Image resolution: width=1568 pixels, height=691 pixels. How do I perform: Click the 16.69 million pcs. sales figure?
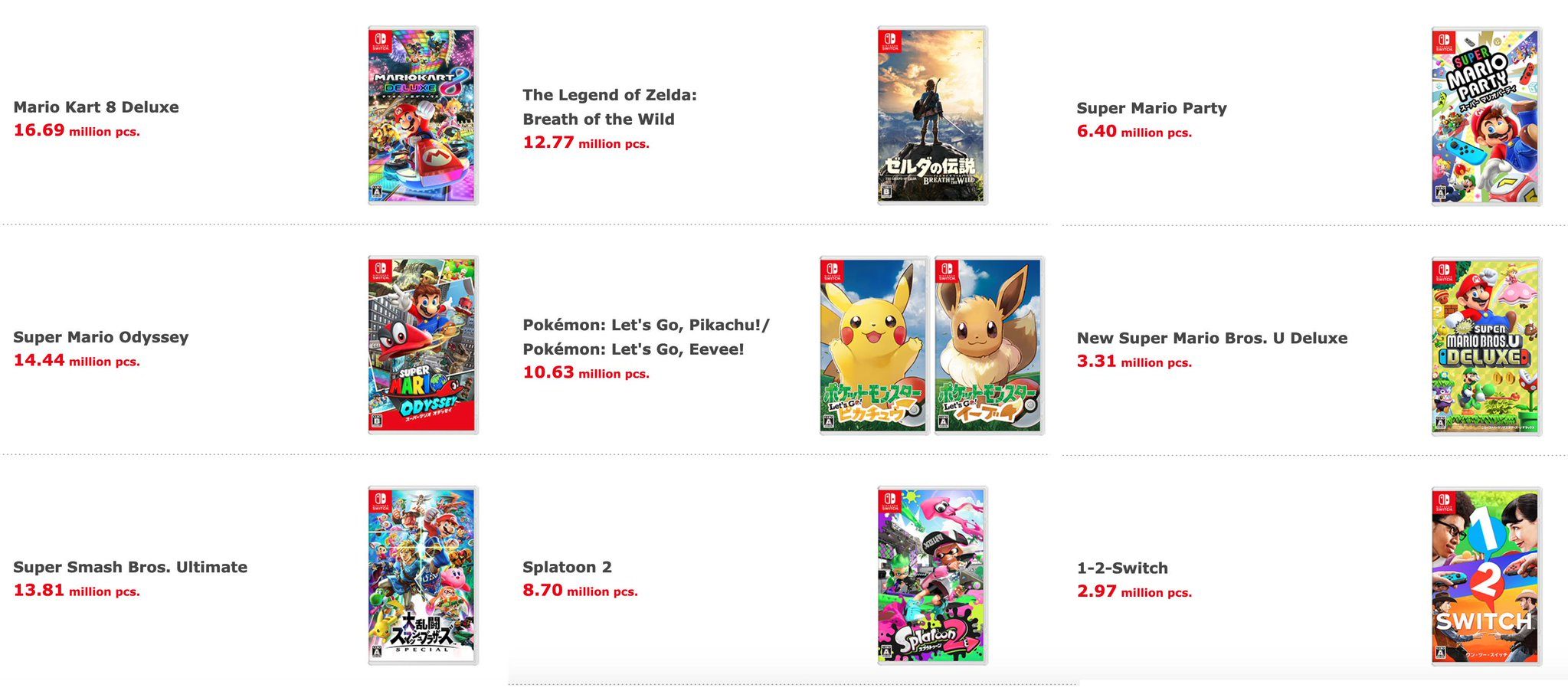[x=77, y=130]
